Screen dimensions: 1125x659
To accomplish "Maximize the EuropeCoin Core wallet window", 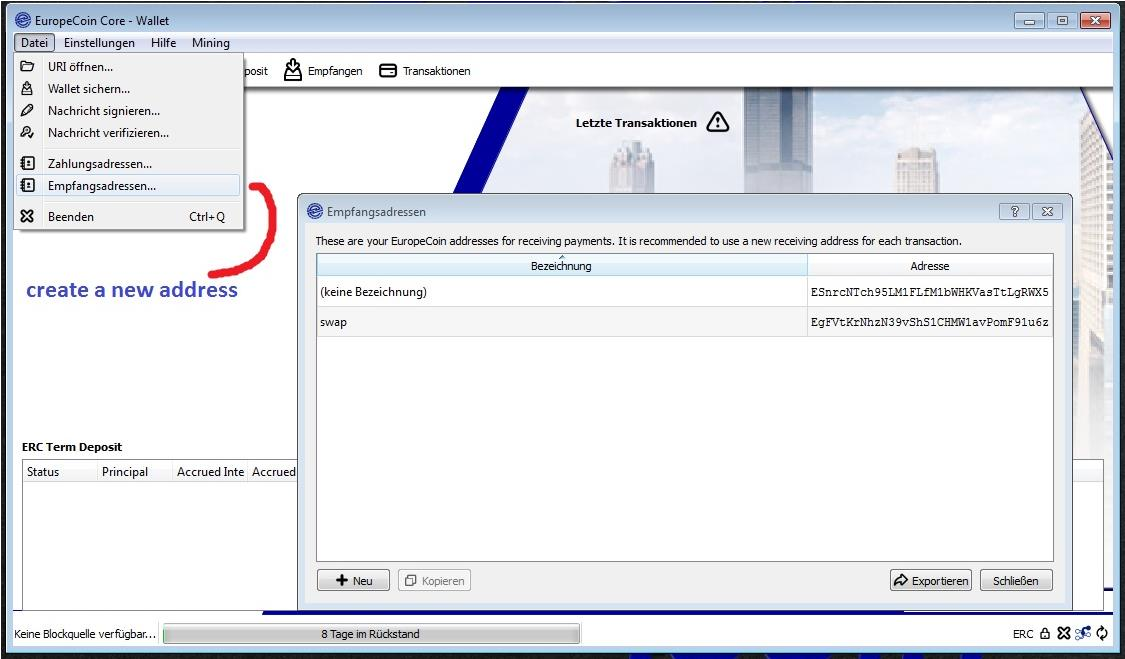I will (1063, 21).
